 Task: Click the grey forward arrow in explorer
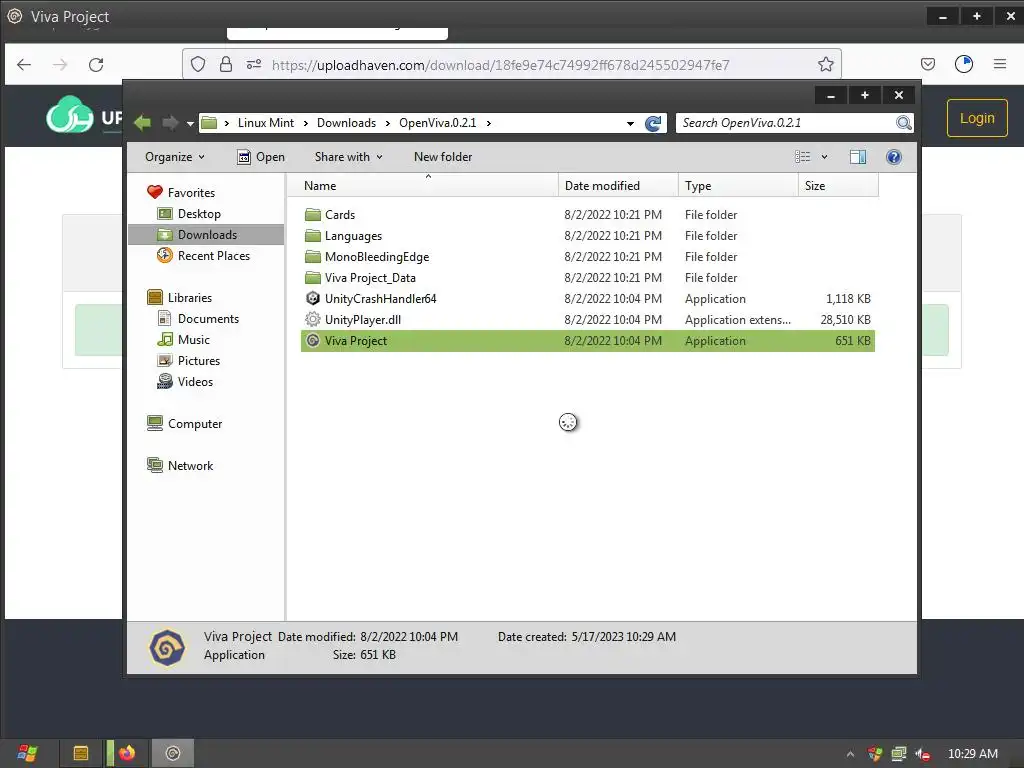pos(170,122)
